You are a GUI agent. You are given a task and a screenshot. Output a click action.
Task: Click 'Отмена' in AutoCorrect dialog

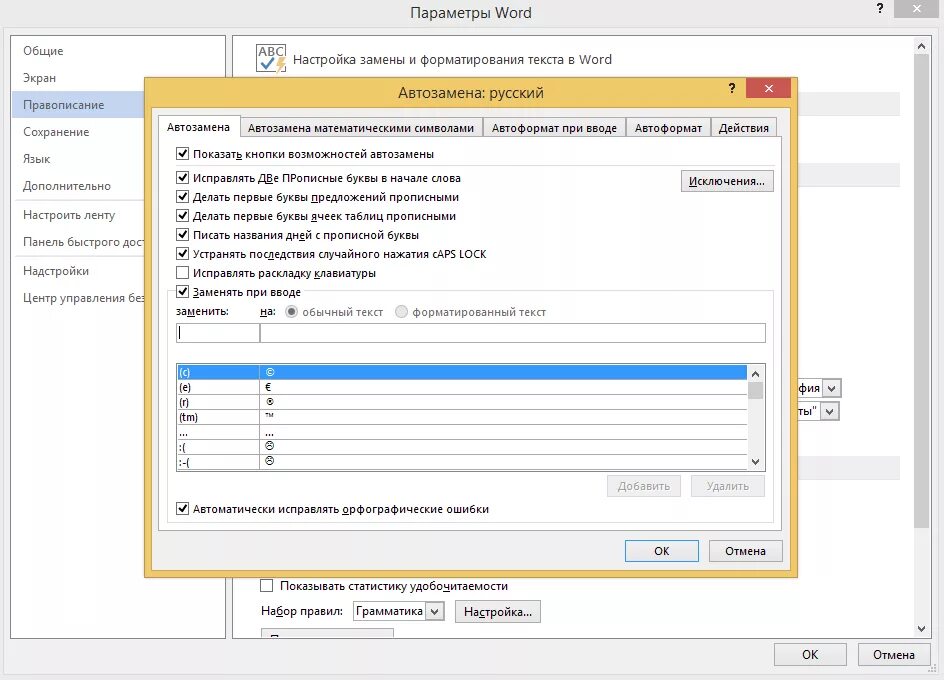745,551
